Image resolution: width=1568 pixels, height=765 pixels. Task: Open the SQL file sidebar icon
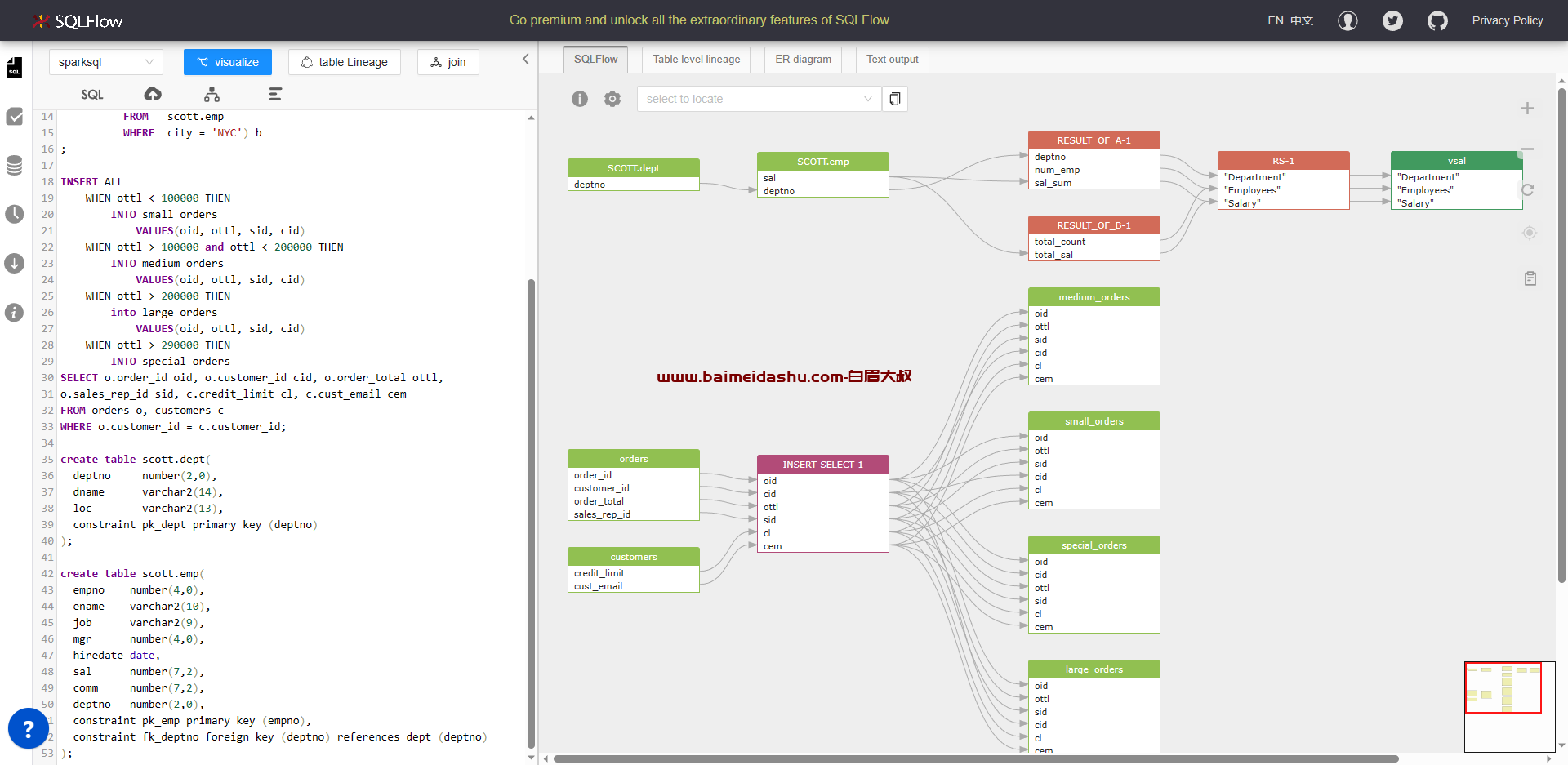pos(15,68)
